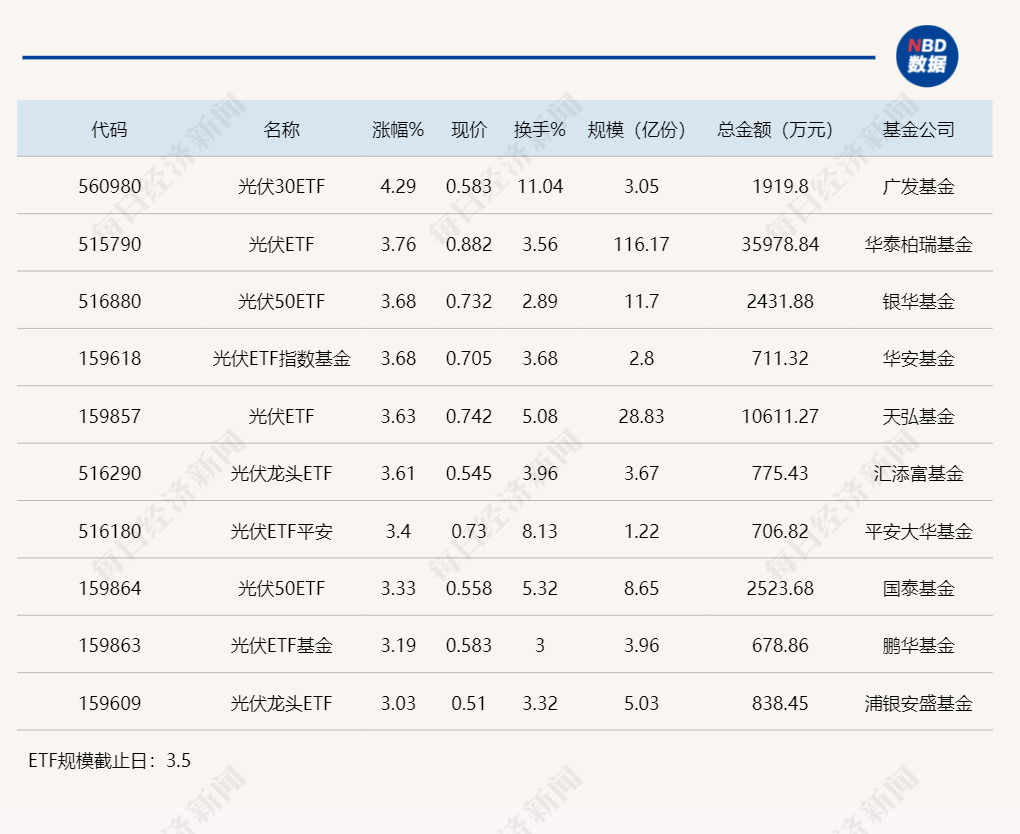Click the 0.558 price value
The image size is (1020, 834).
tap(469, 589)
